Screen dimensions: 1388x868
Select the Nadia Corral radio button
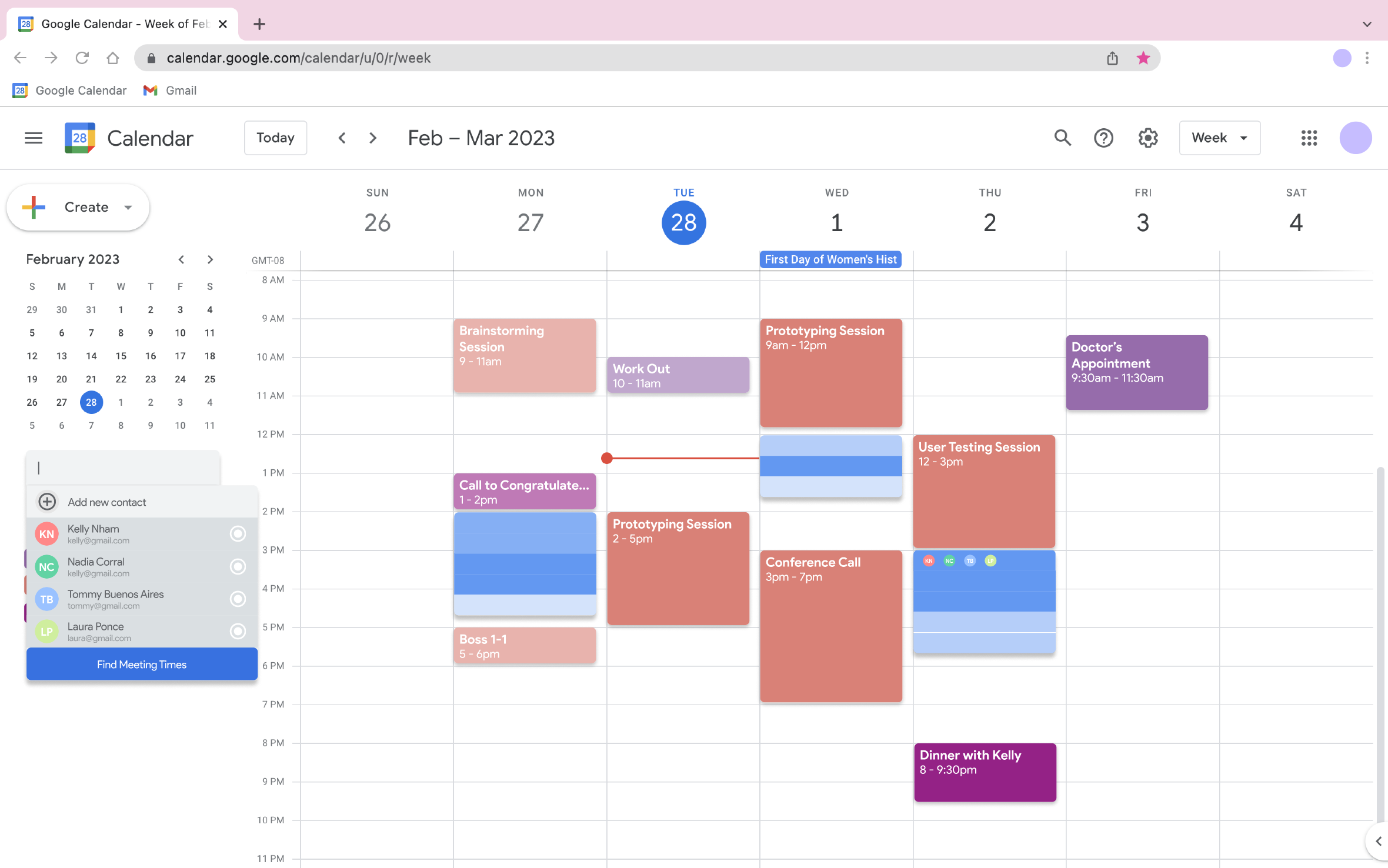click(x=238, y=566)
